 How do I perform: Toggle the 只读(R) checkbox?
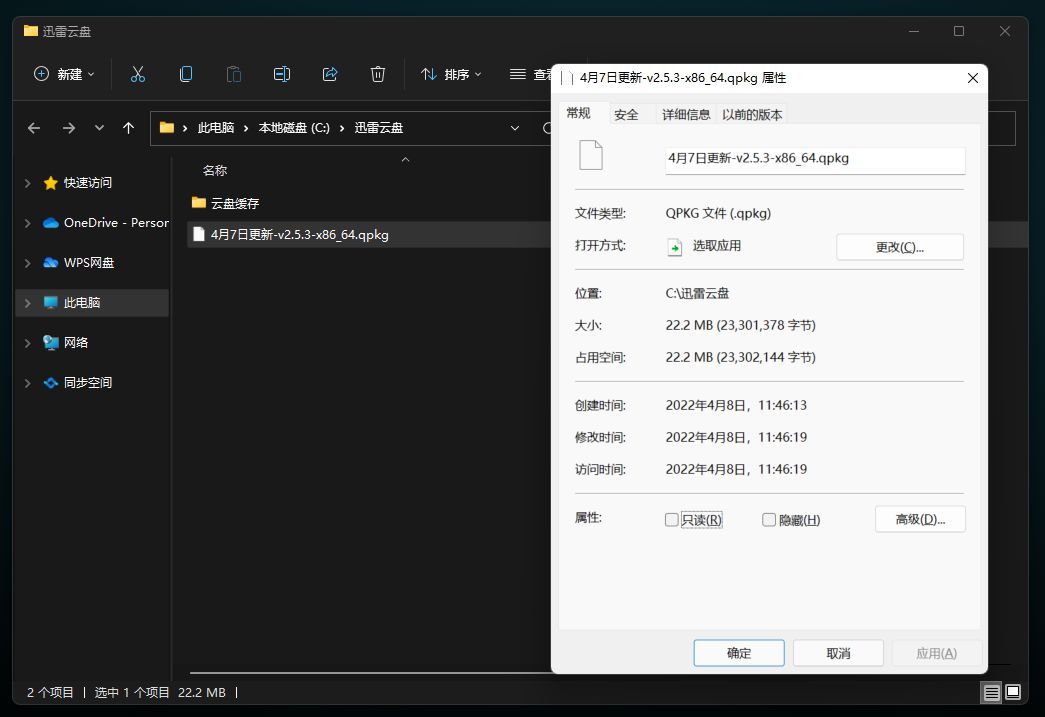pos(672,520)
